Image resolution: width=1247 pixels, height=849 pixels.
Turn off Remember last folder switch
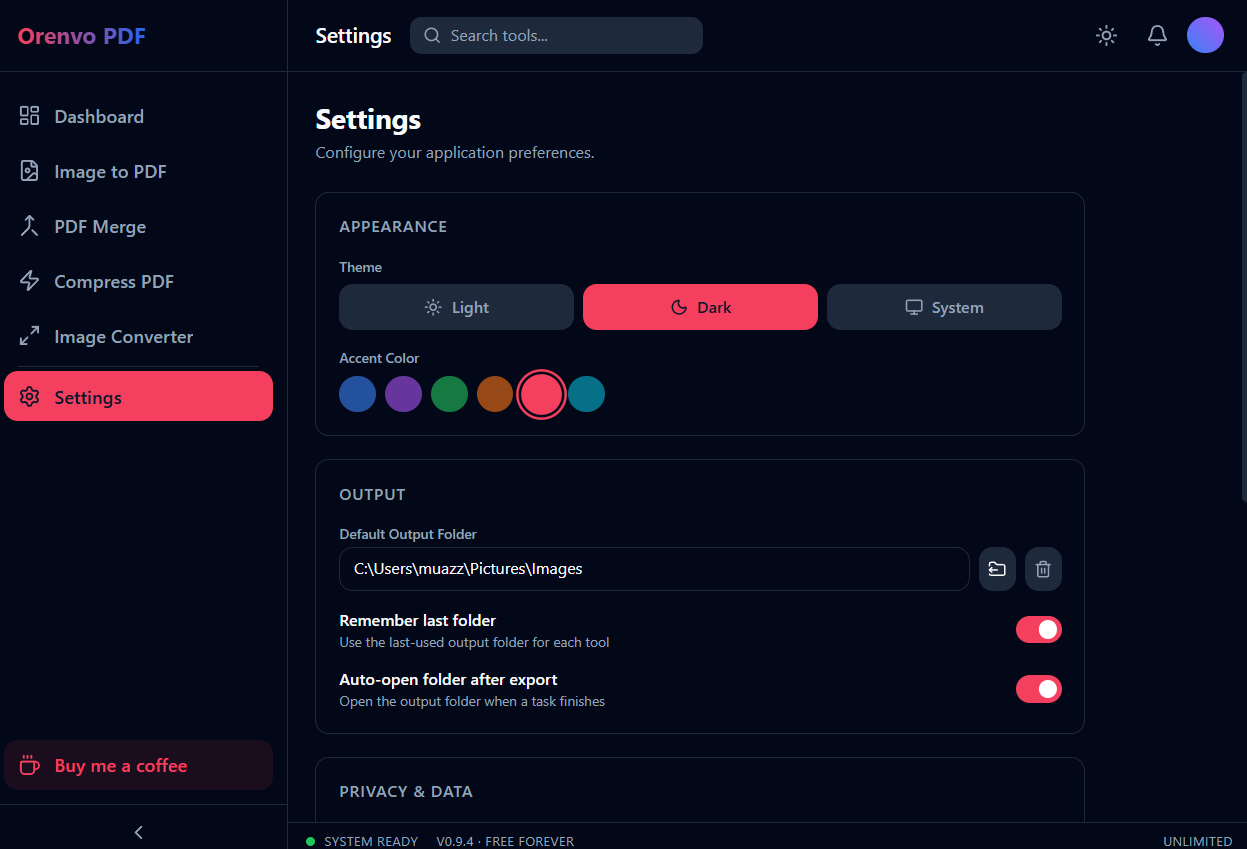click(x=1039, y=630)
